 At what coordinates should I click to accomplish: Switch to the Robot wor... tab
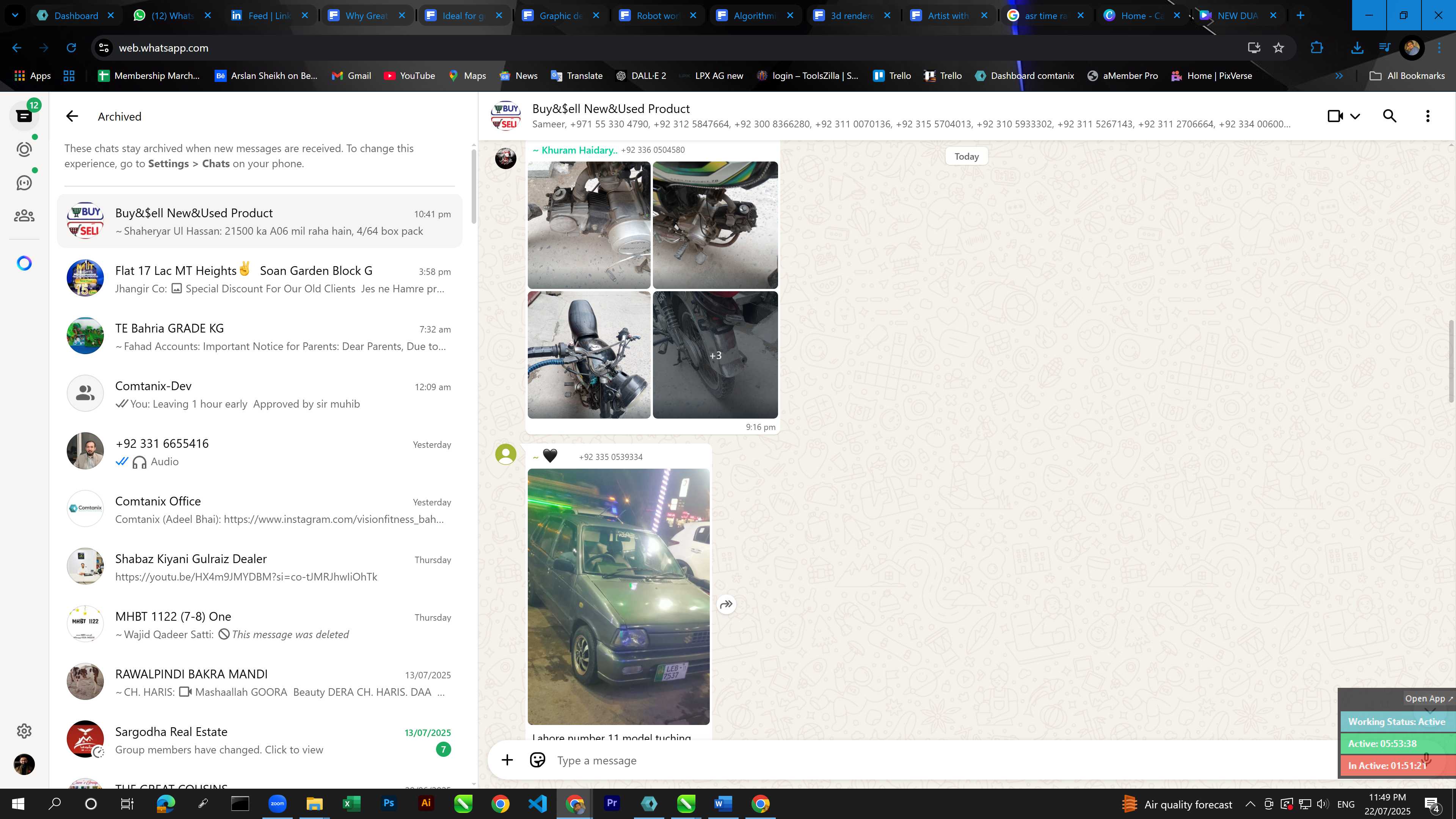[x=657, y=15]
